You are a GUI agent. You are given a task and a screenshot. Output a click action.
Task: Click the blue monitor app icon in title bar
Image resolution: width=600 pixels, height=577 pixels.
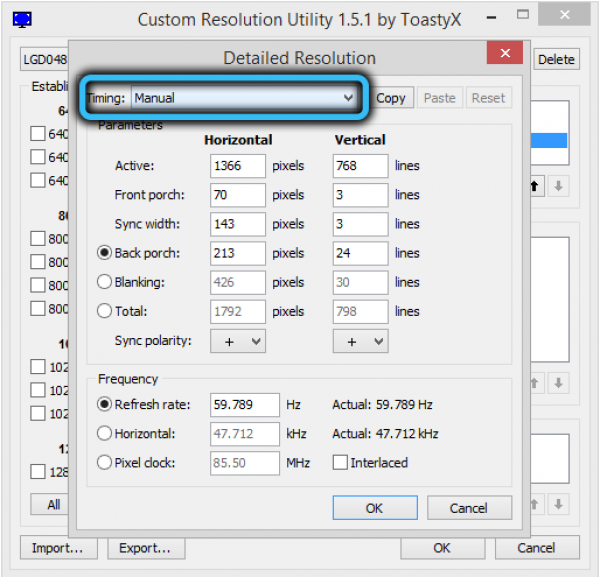pos(22,19)
